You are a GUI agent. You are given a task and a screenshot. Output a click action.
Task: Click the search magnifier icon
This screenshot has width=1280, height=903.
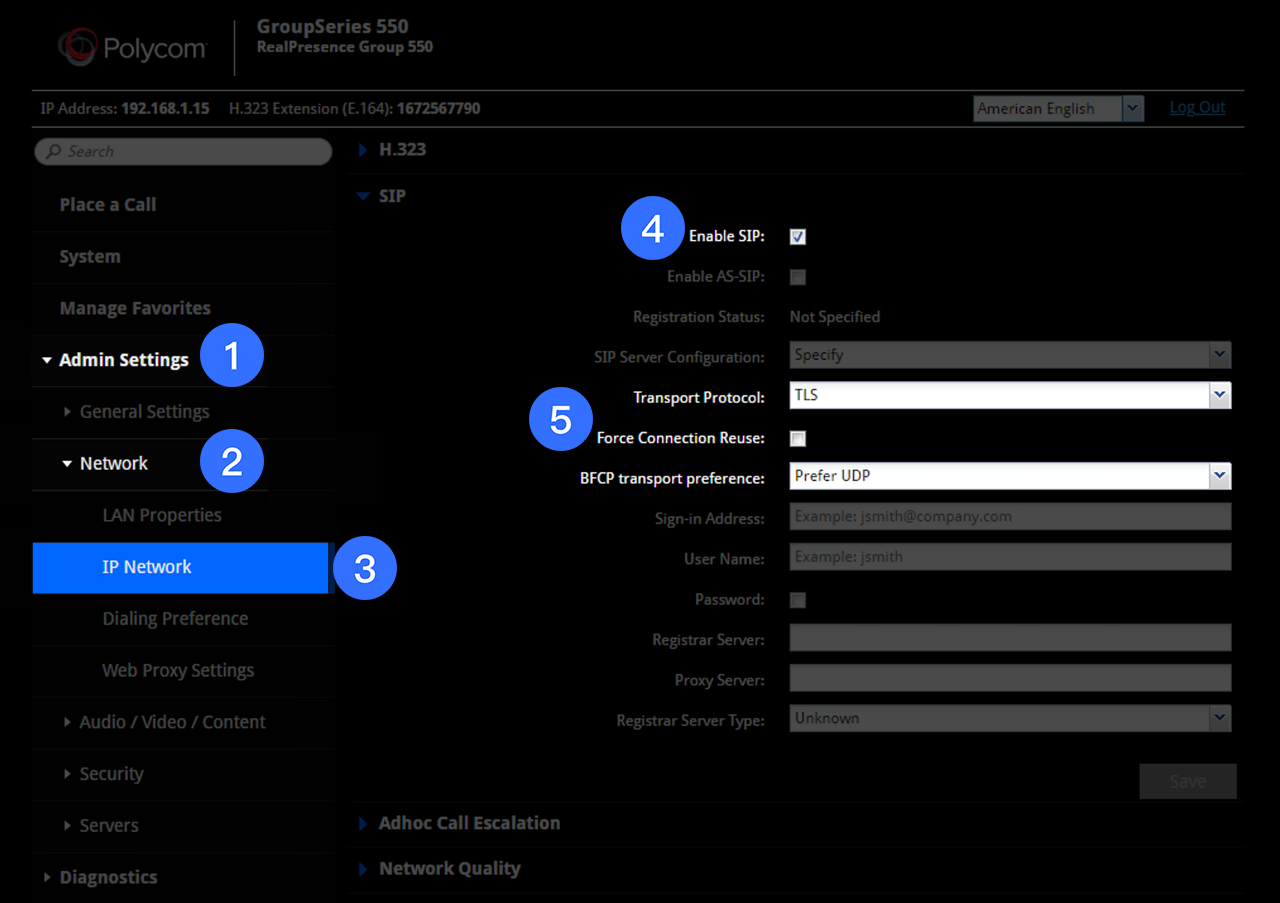coord(54,152)
